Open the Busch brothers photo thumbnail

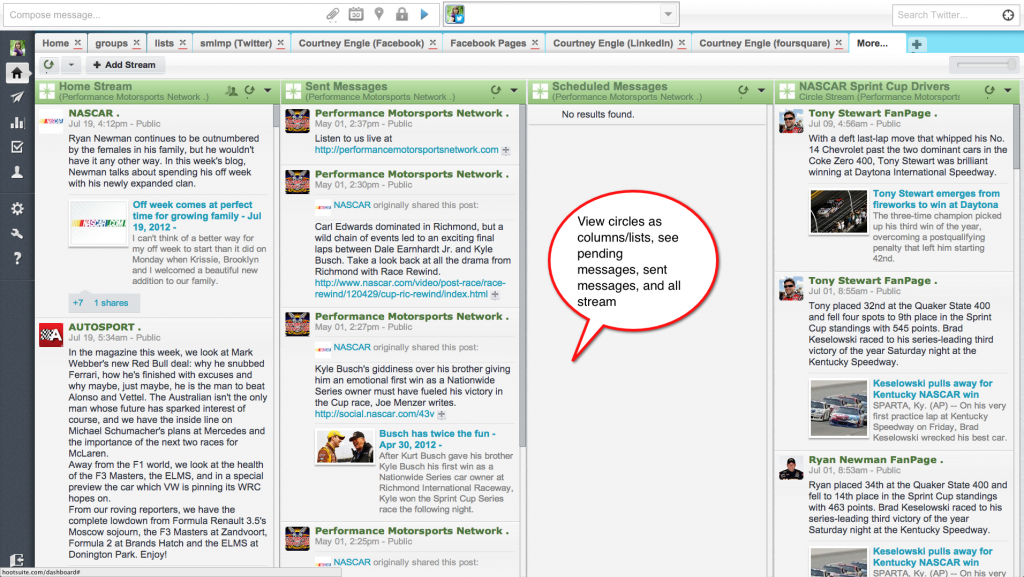[345, 446]
